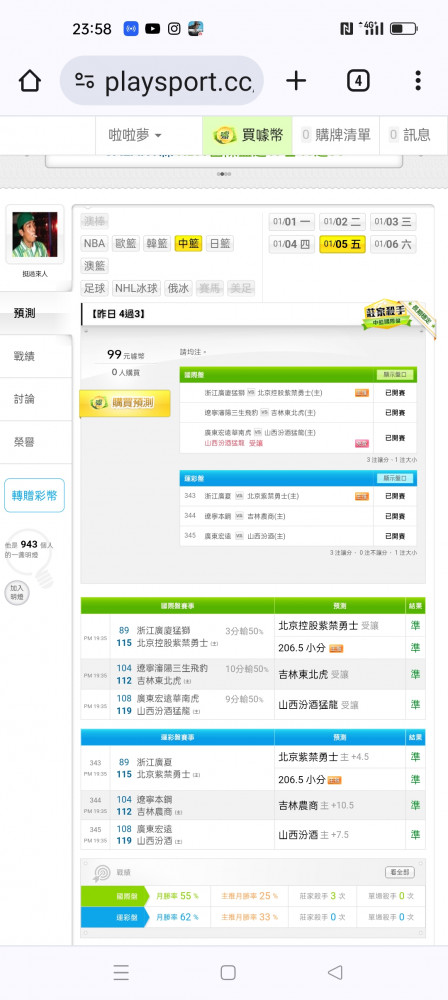The image size is (448, 1000).
Task: Click 月勝率 62 % stat
Action: pyautogui.click(x=177, y=917)
